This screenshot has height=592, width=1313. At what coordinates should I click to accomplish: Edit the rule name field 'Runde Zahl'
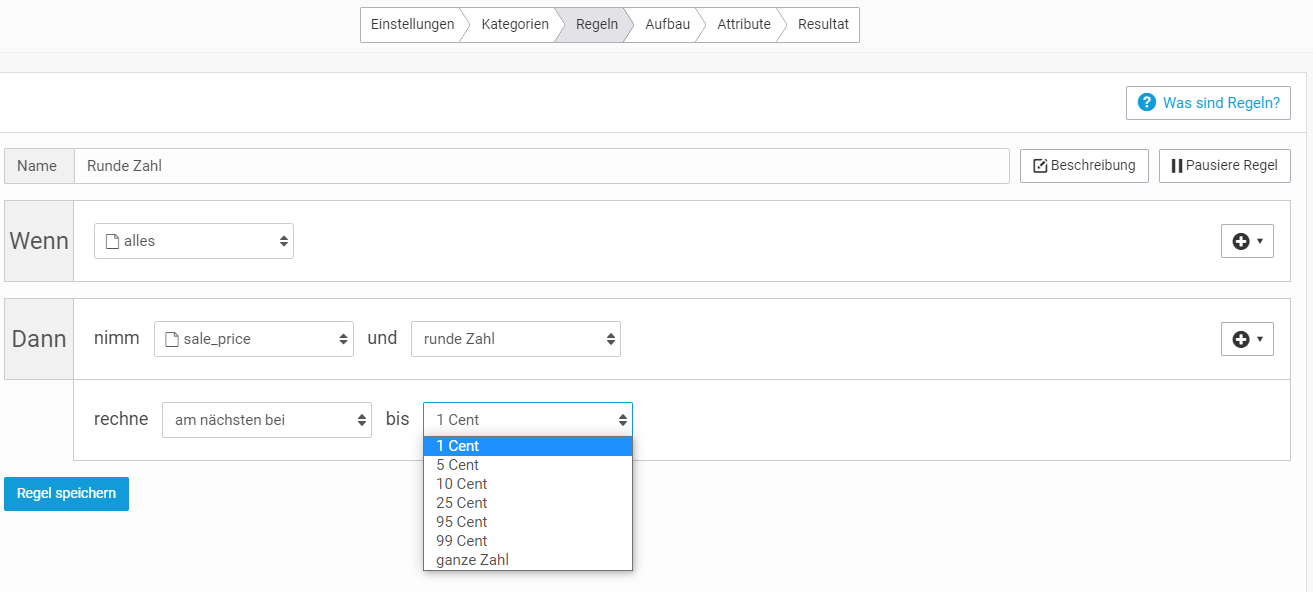(542, 166)
